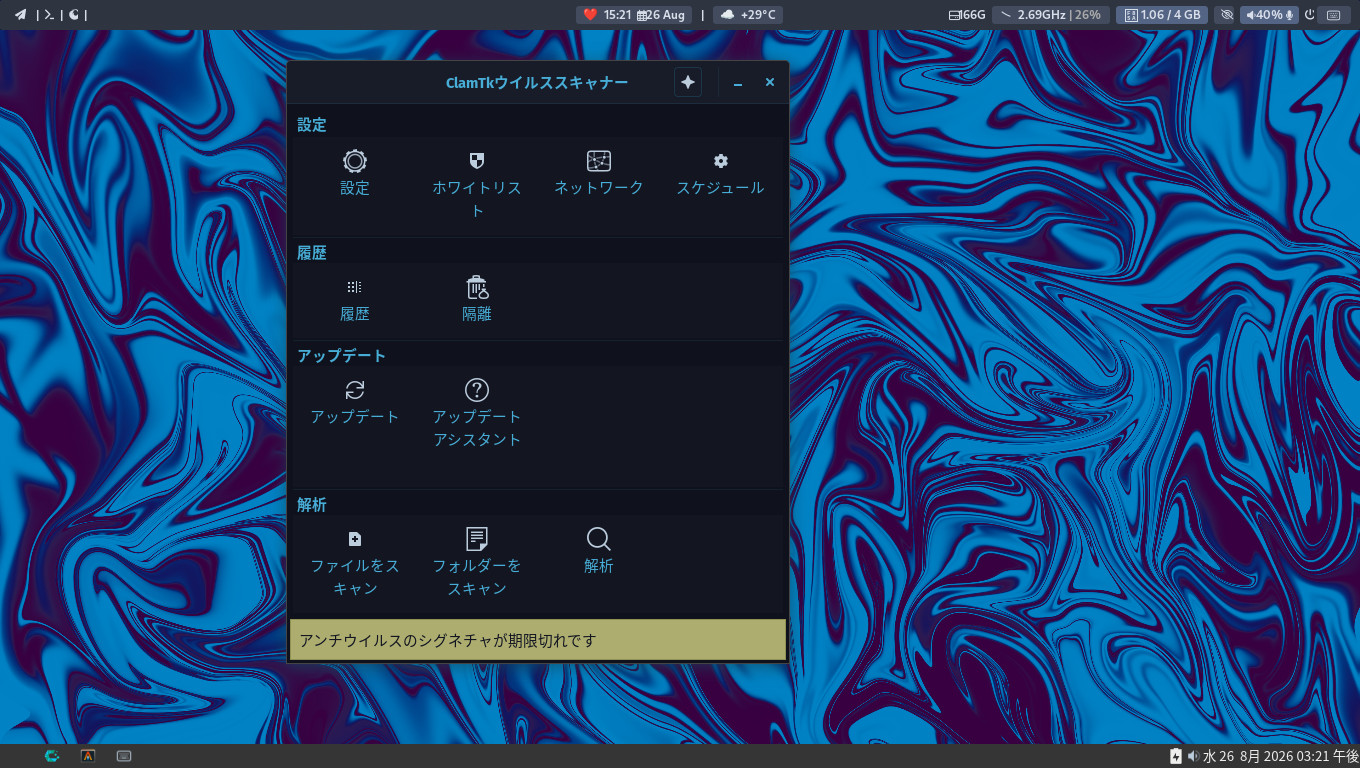Image resolution: width=1360 pixels, height=768 pixels.
Task: Click the フォルダーをスキャン (Scan a folder) icon
Action: tap(477, 539)
